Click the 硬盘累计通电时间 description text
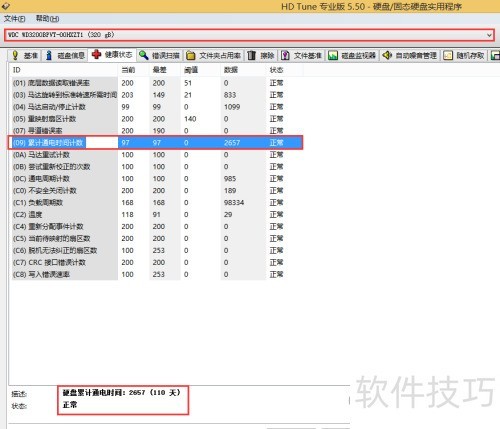This screenshot has height=429, width=500. (x=122, y=393)
